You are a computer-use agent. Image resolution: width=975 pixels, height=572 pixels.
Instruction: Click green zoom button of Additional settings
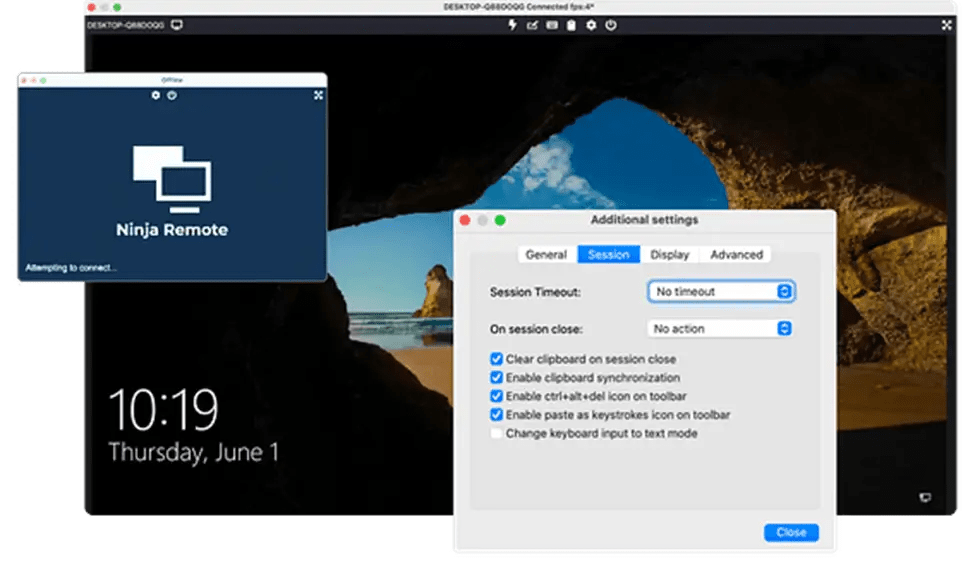point(500,220)
